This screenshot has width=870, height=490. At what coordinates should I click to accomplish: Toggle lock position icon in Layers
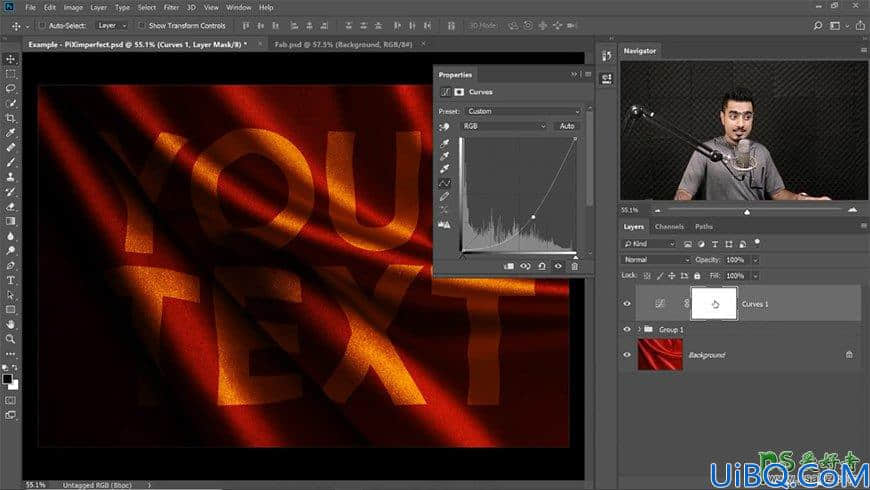pyautogui.click(x=671, y=276)
